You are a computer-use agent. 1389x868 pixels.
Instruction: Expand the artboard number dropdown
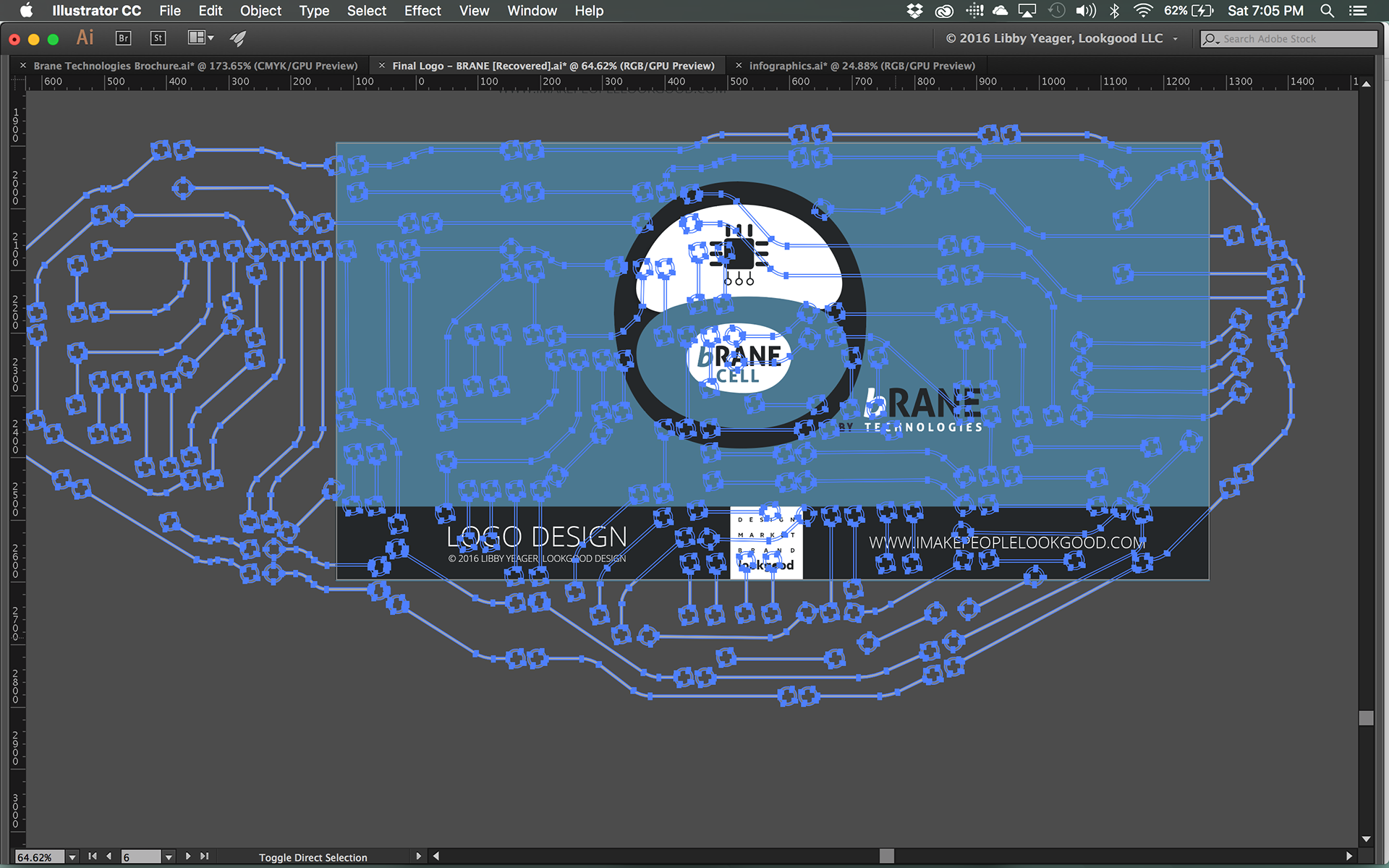169,857
